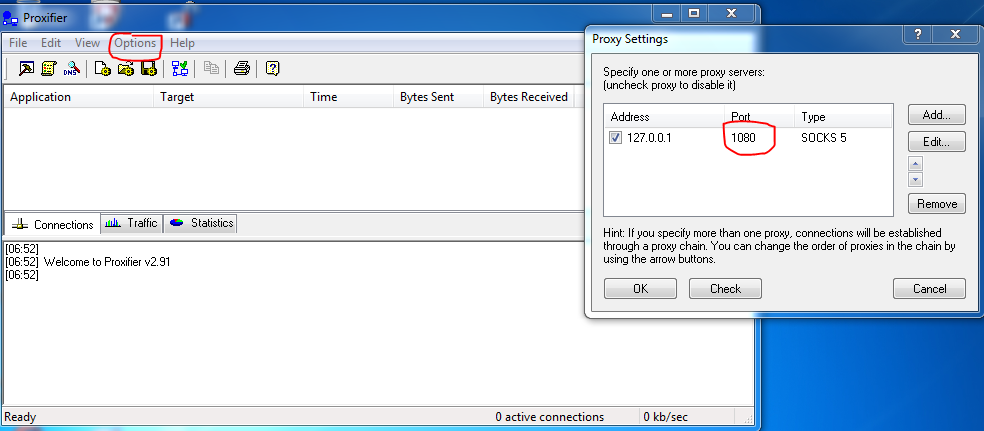
Task: Click the Print icon in toolbar
Action: (x=242, y=68)
